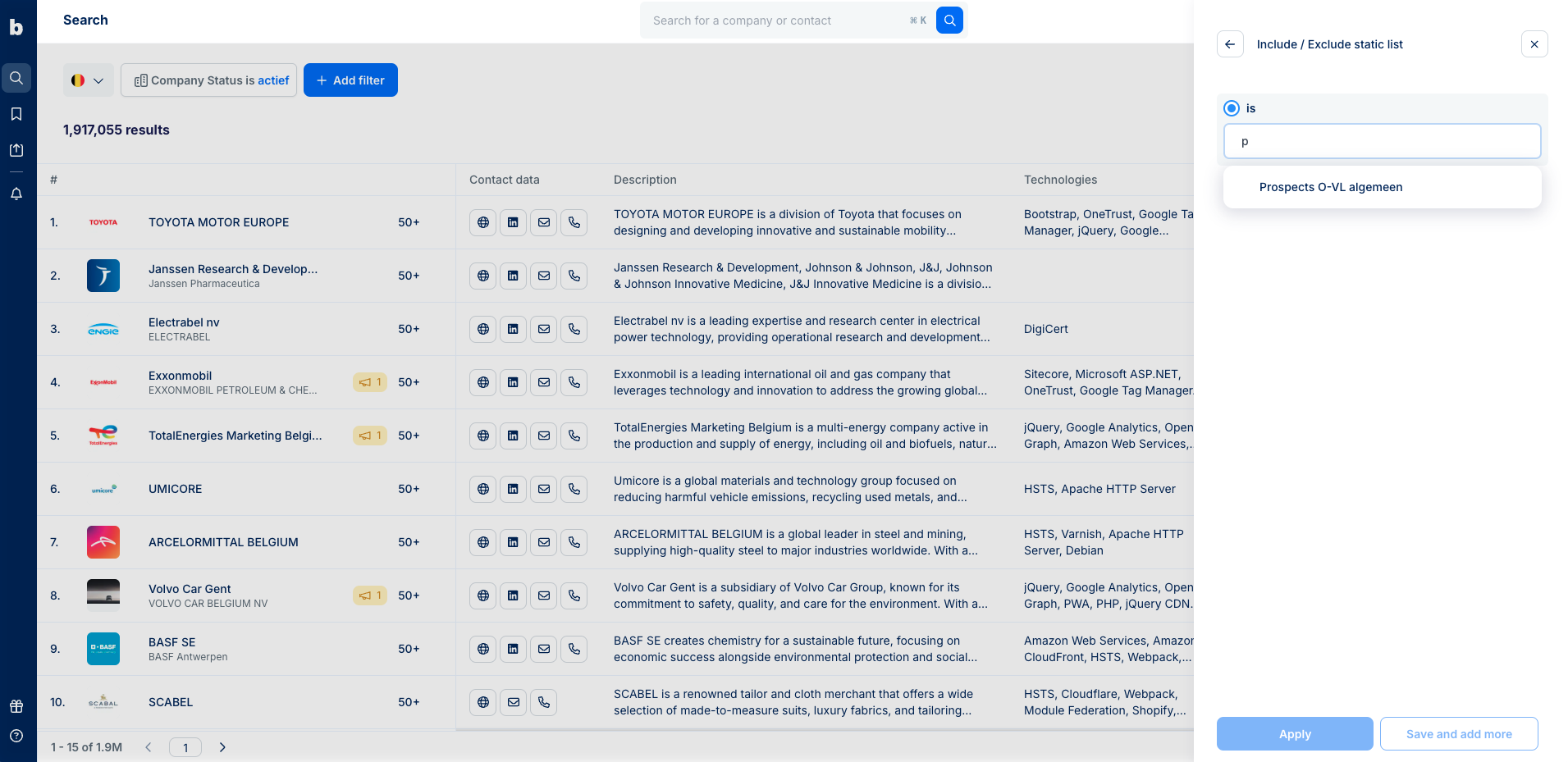Click the megaphone badge on TotalEnergies row
1568x762 pixels.
[370, 436]
